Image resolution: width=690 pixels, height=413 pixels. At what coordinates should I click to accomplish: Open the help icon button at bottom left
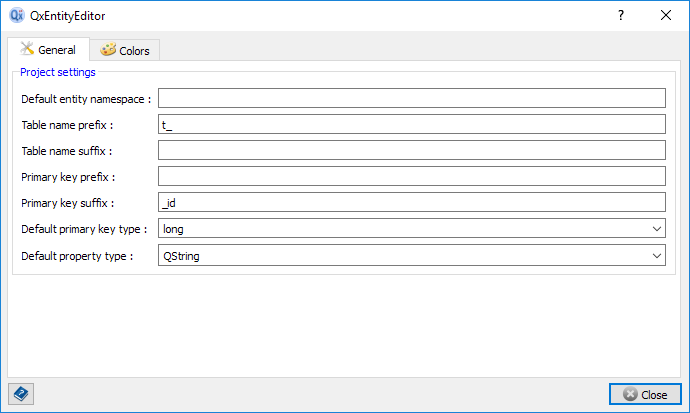coord(20,394)
